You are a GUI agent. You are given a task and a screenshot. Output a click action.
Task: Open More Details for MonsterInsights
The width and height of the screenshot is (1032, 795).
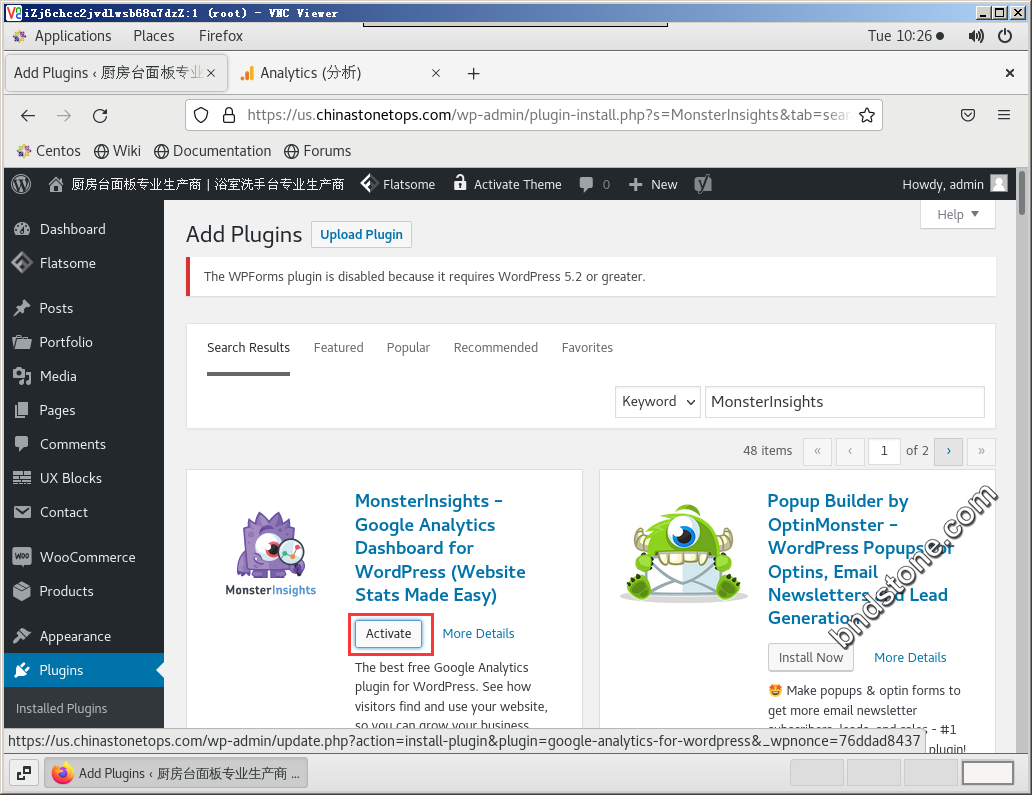478,634
